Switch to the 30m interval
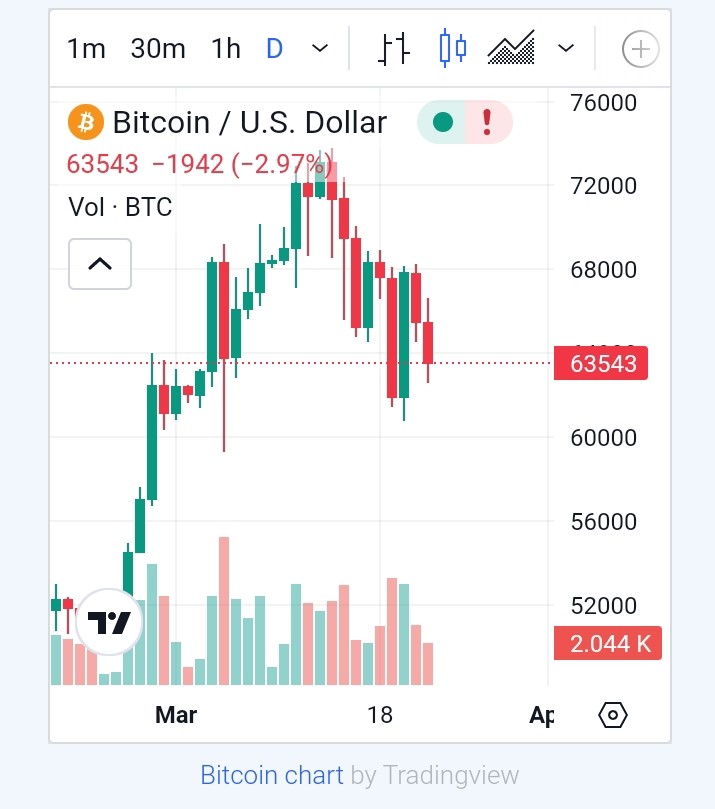 click(158, 49)
